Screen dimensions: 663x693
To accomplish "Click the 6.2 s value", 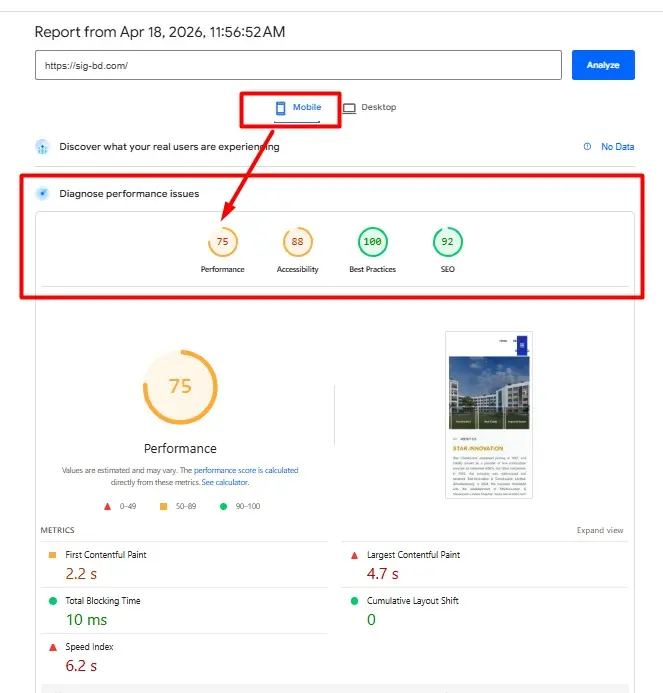I will 81,666.
